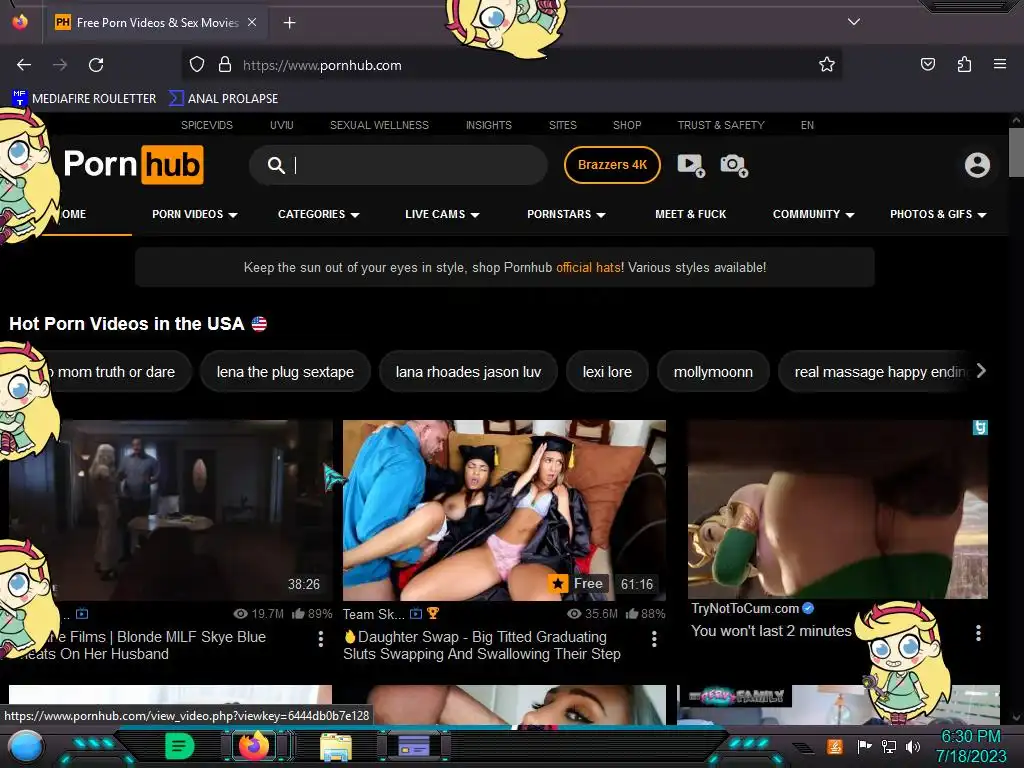
Task: Open the user account avatar icon
Action: [977, 165]
